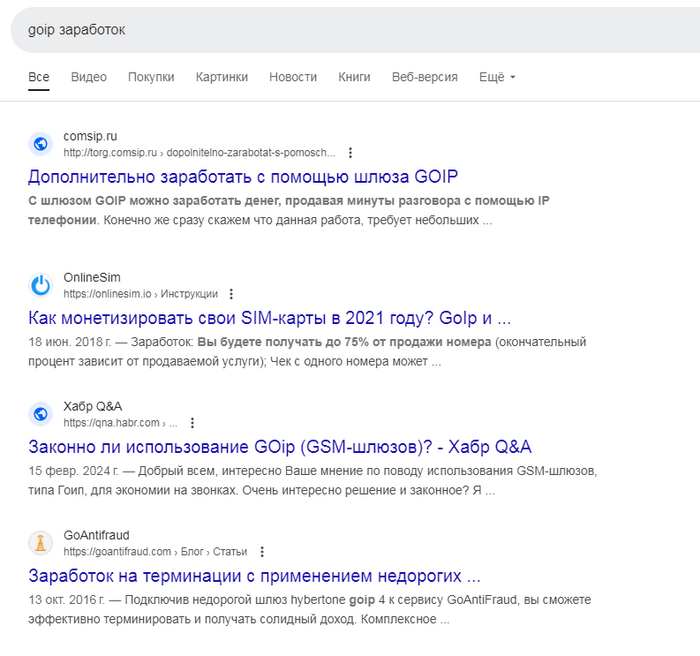Open the Книги search tab
700x656 pixels.
354,77
